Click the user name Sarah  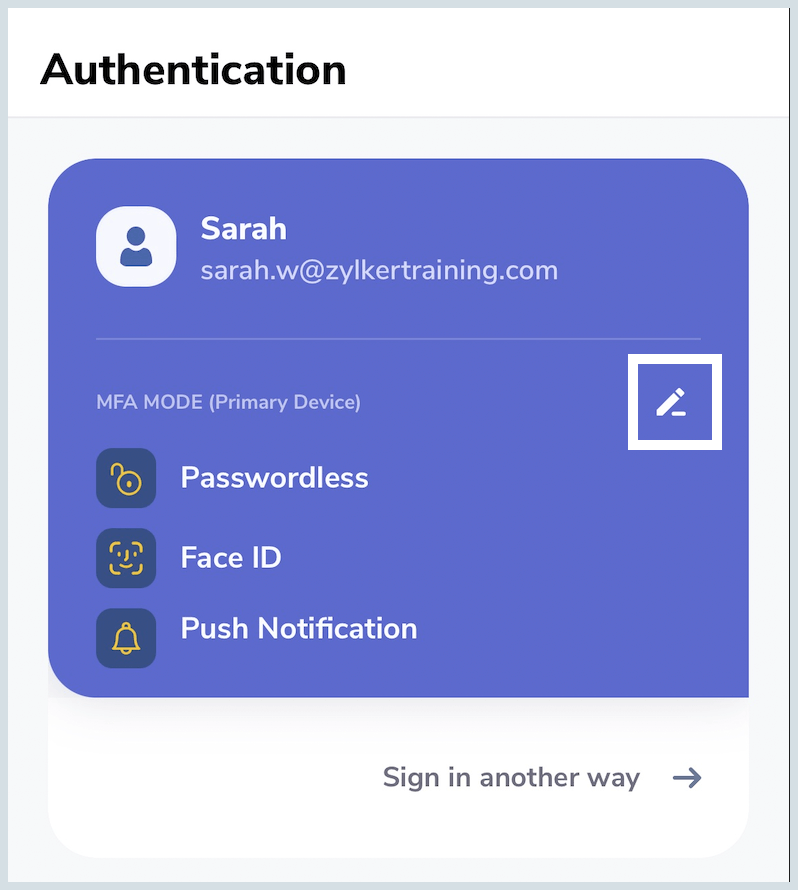pos(244,229)
